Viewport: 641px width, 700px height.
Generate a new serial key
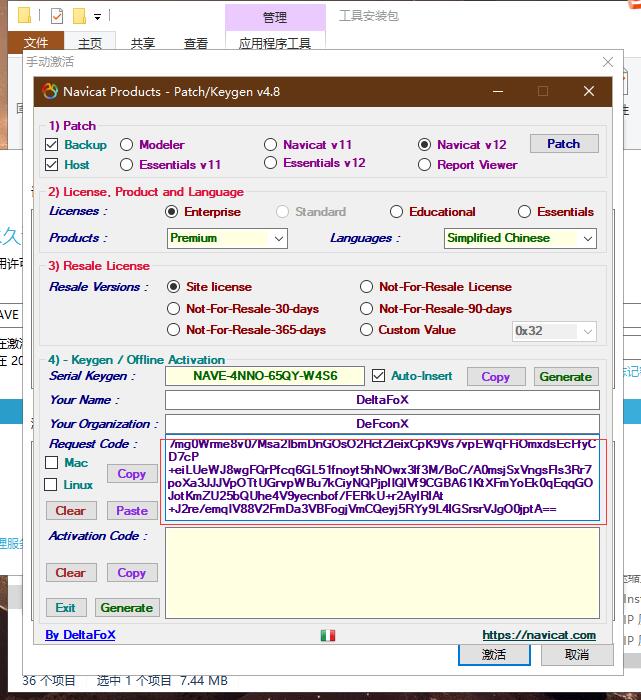pyautogui.click(x=566, y=377)
